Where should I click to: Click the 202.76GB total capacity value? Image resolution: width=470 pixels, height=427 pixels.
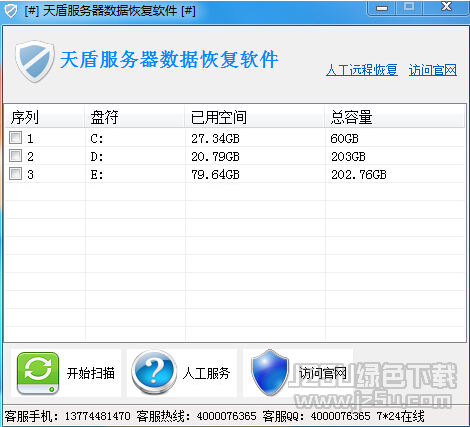[x=359, y=175]
